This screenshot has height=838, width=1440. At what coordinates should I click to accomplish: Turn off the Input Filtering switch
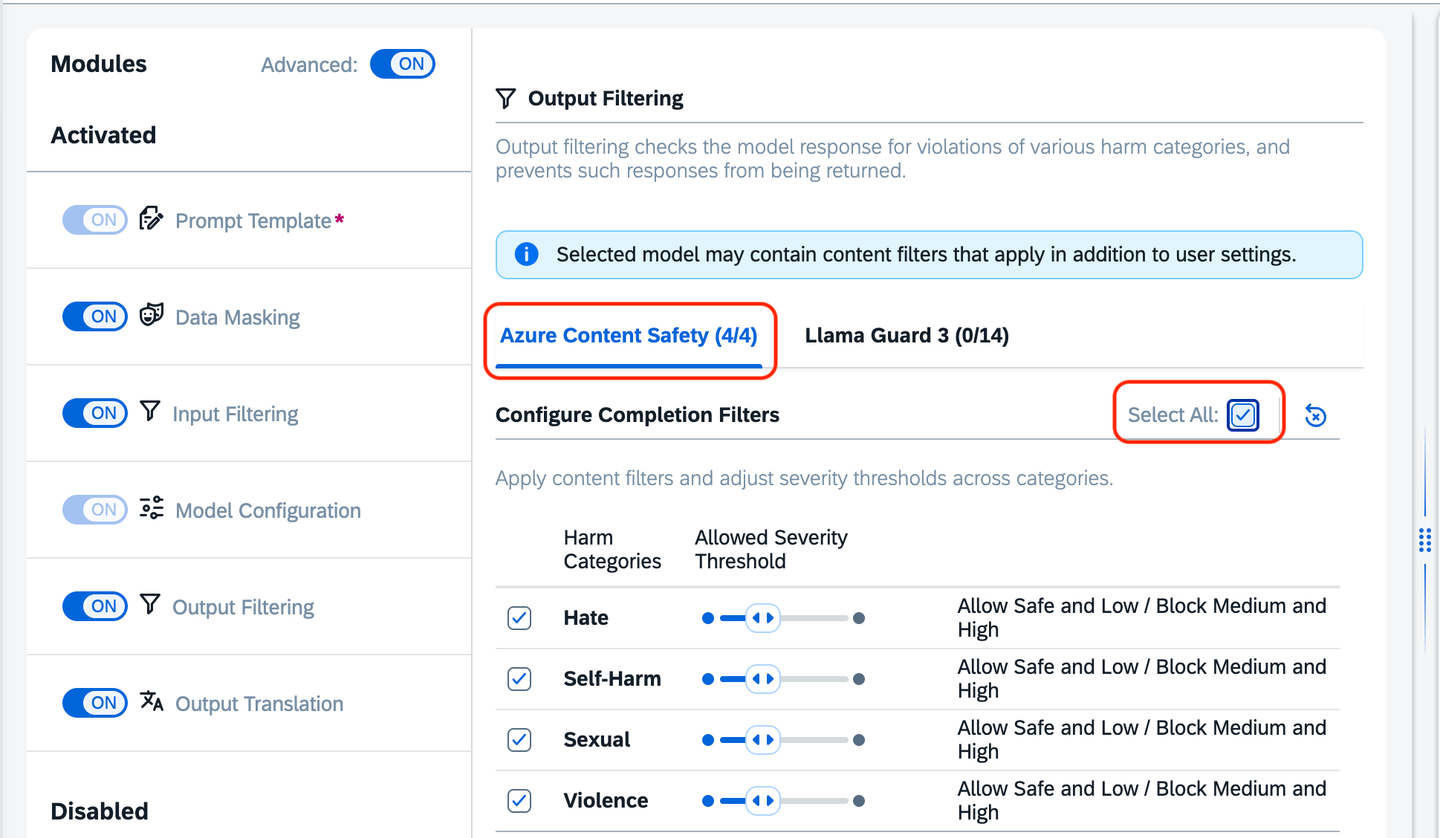tap(95, 413)
